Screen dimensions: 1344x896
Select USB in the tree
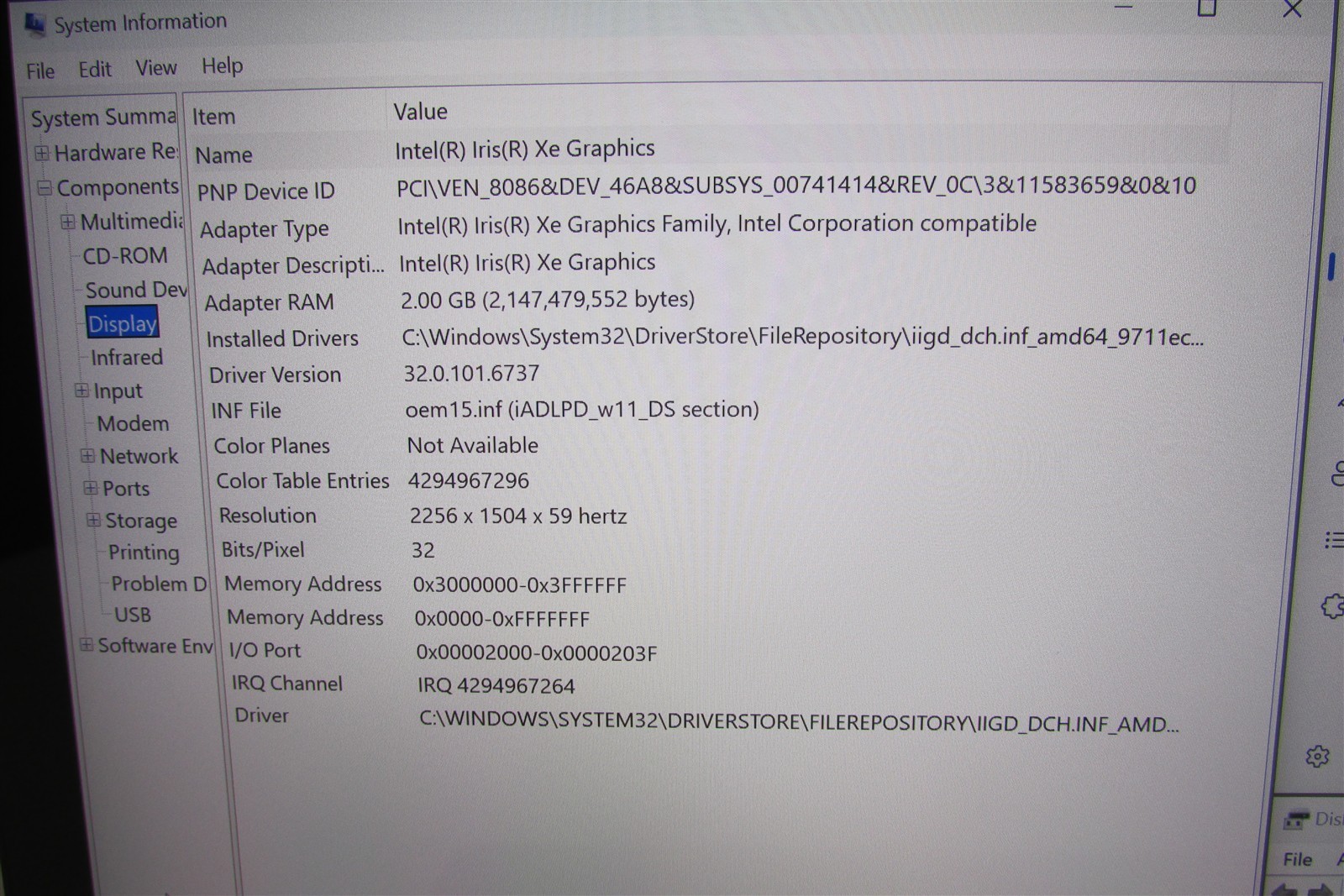[133, 615]
